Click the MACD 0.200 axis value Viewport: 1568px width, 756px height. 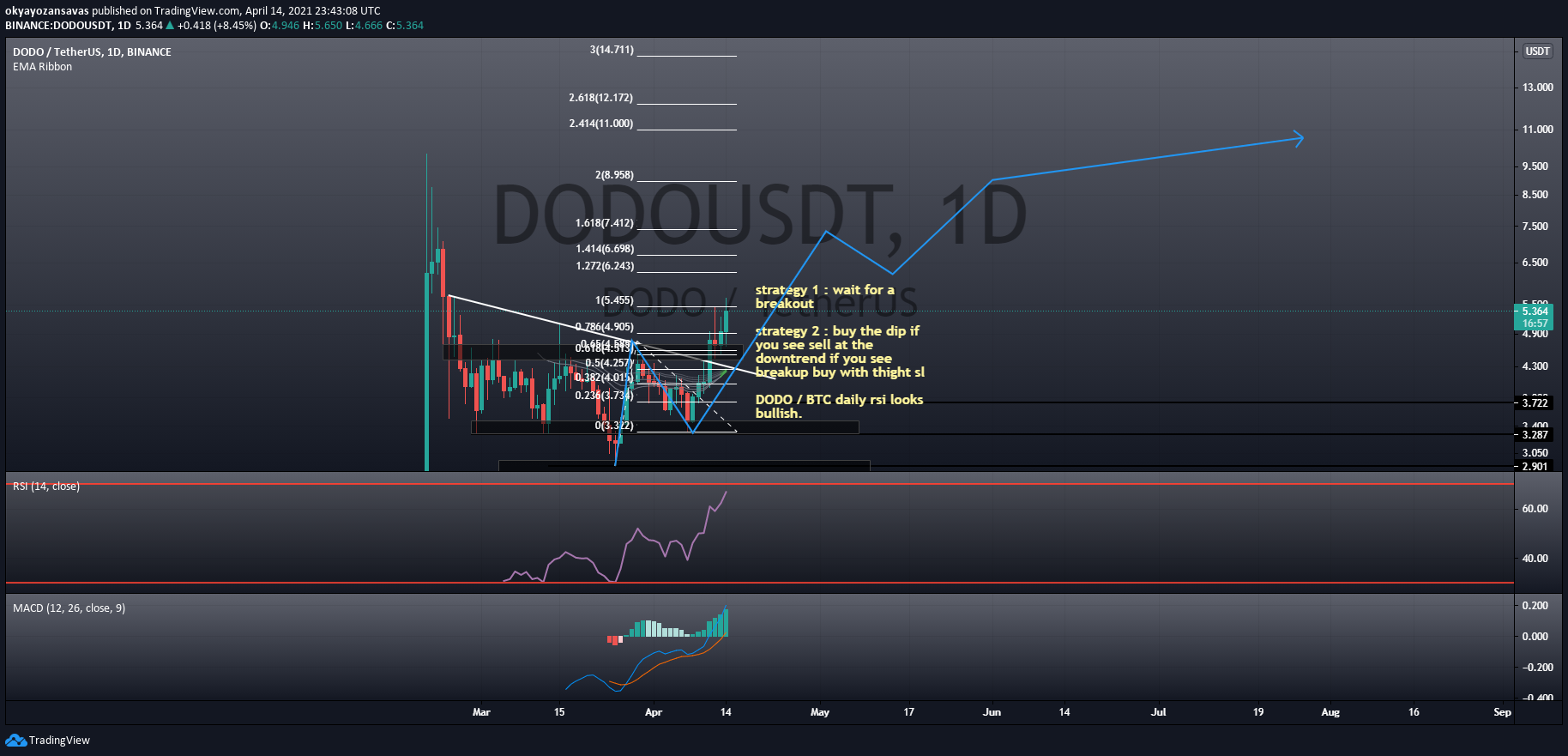tap(1535, 606)
